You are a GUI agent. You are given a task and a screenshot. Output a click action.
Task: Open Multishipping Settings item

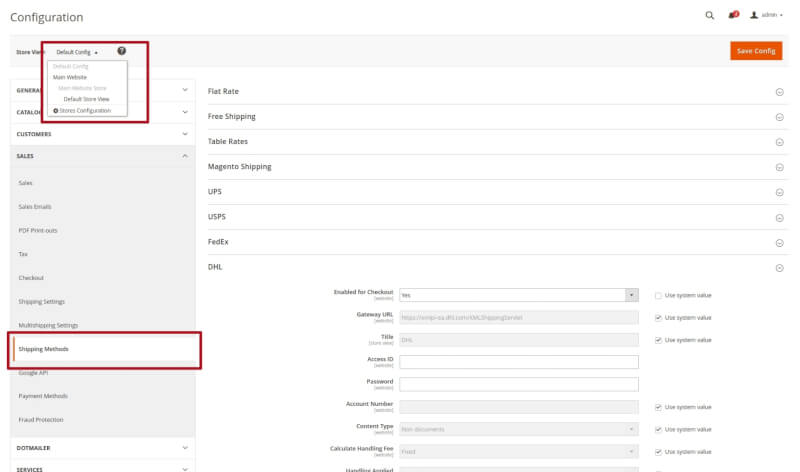[48, 325]
